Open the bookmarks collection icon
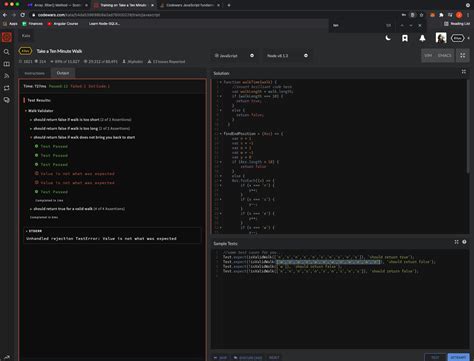This screenshot has height=361, width=474. point(405,38)
